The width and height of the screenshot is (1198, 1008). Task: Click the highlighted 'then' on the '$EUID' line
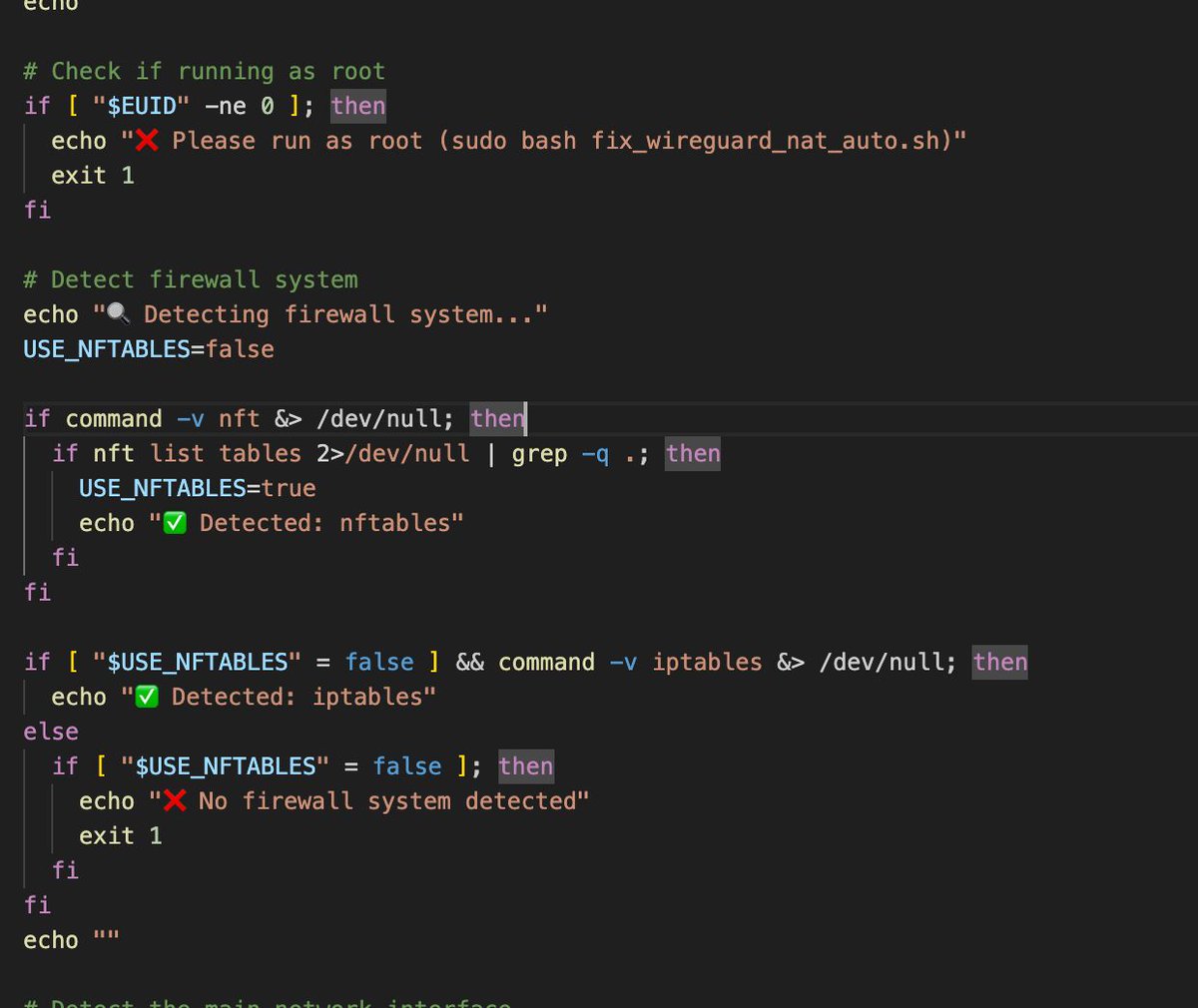[358, 107]
